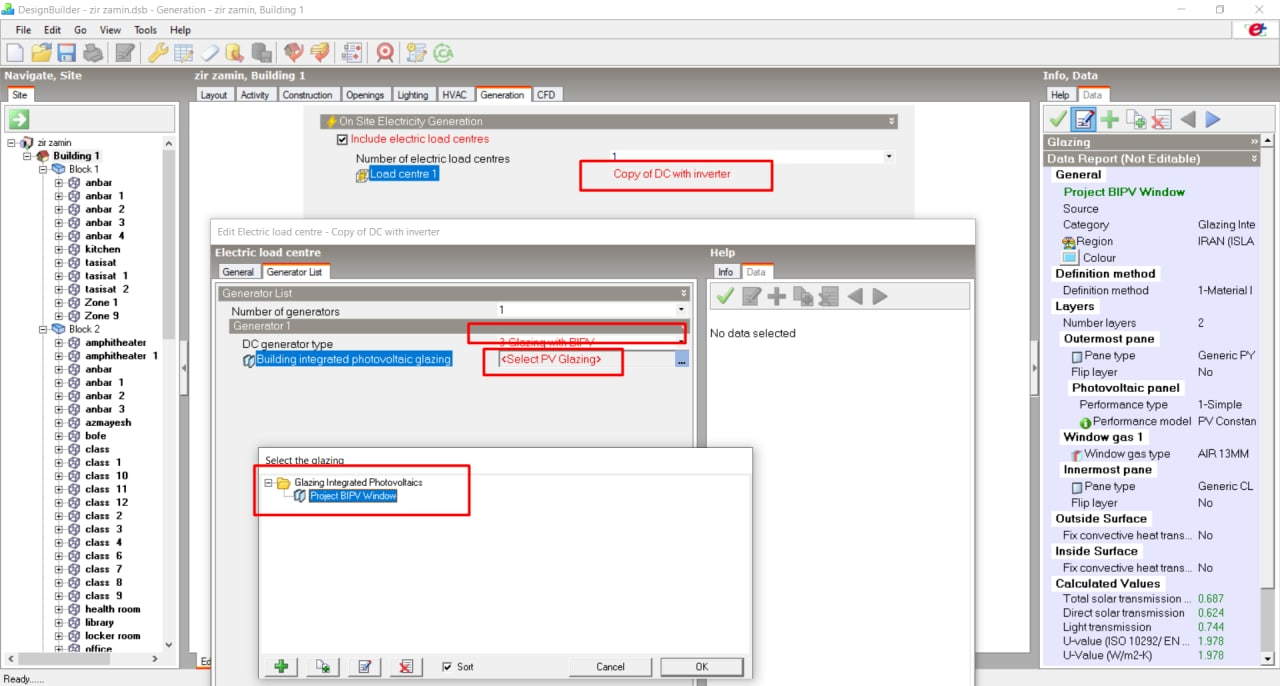Click the eraser icon in the toolbar
Screen dimensions: 1280x686
(x=209, y=52)
